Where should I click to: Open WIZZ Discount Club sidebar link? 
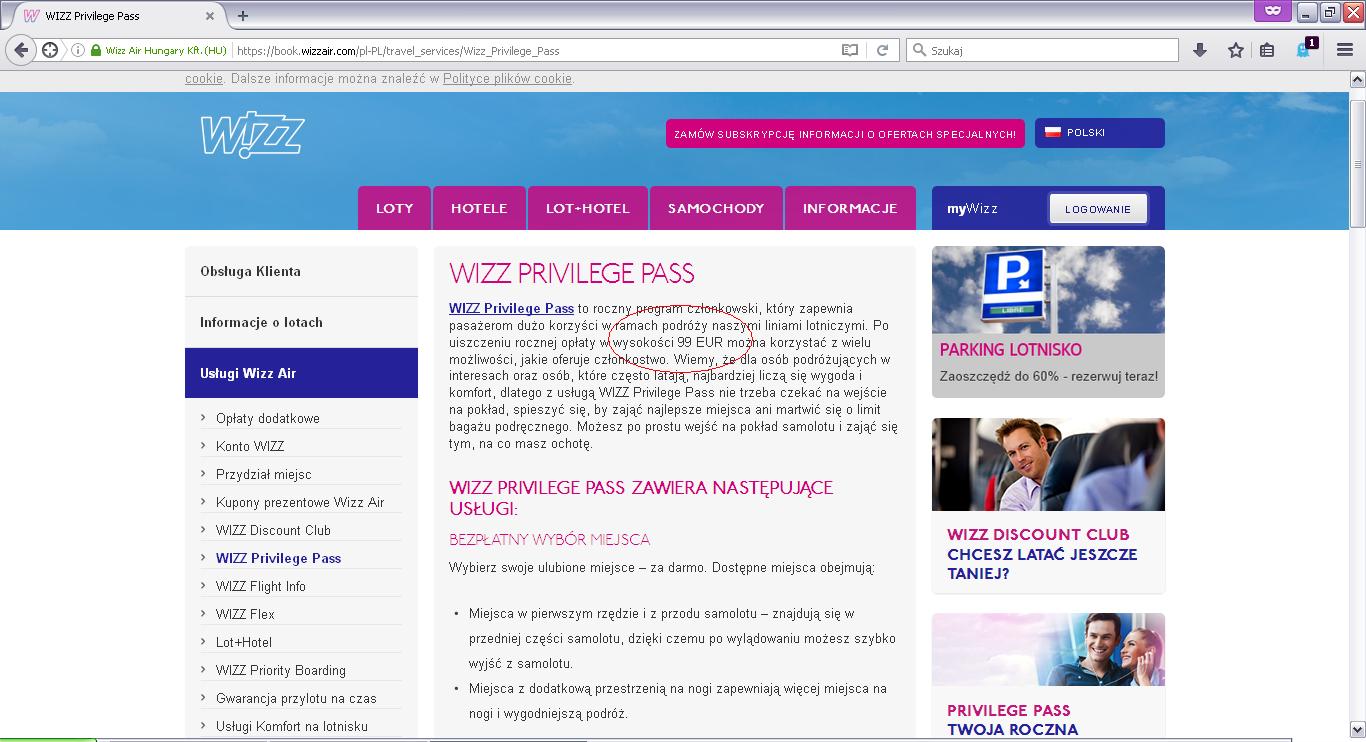[x=273, y=530]
